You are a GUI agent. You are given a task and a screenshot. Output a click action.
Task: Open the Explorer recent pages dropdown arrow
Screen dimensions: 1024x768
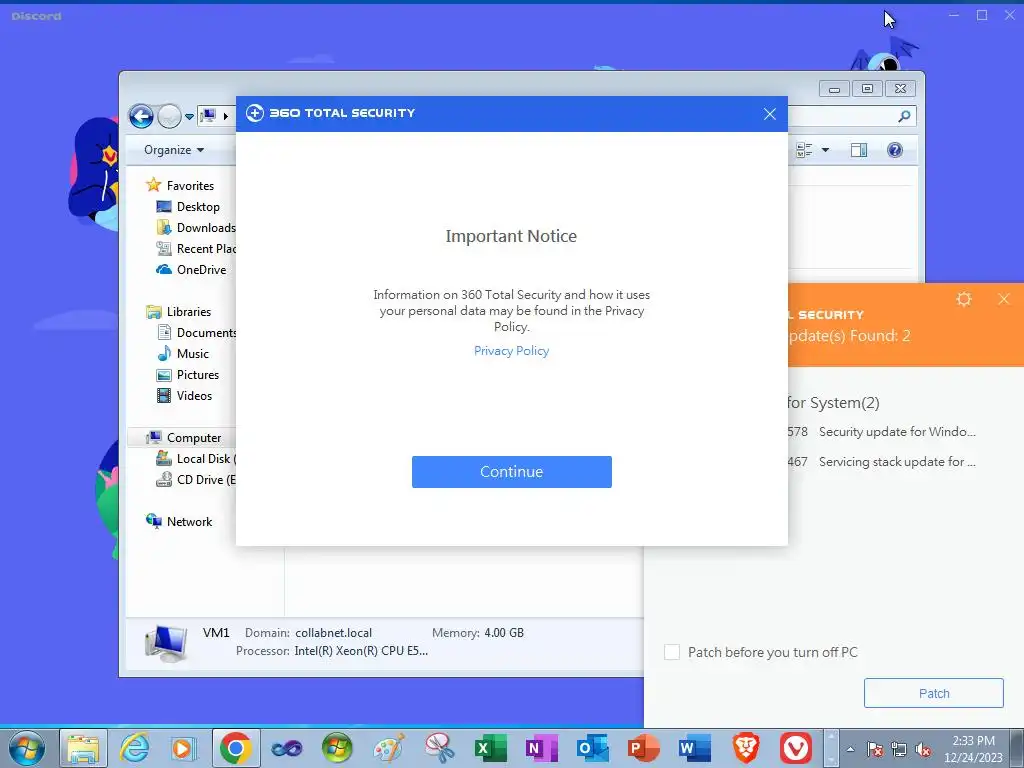(189, 117)
